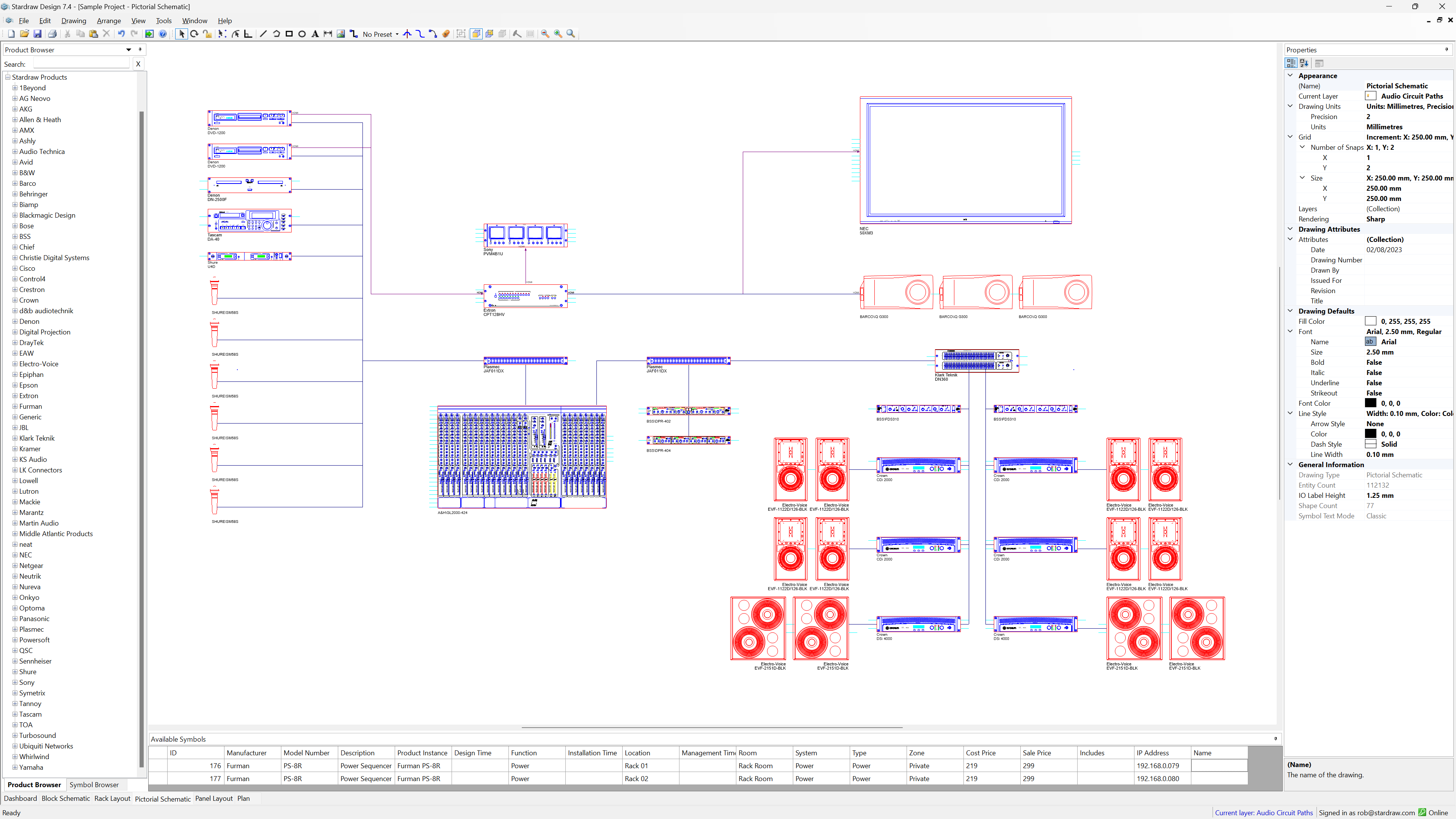Clear search with the X button
The width and height of the screenshot is (1456, 819).
(138, 64)
